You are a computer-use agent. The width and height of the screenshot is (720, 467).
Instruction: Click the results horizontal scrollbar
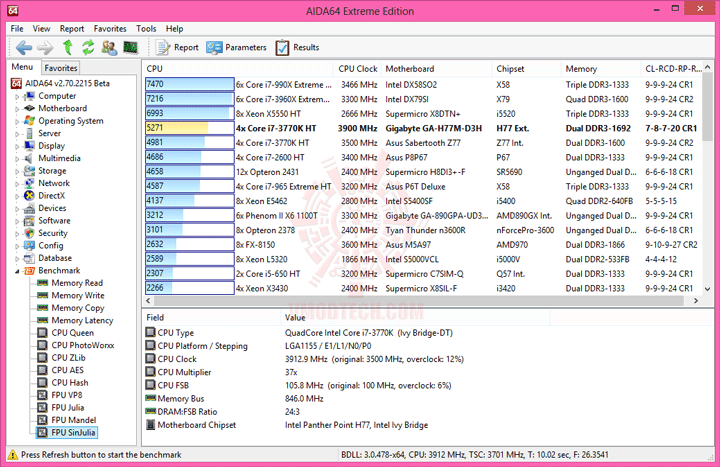[x=420, y=301]
